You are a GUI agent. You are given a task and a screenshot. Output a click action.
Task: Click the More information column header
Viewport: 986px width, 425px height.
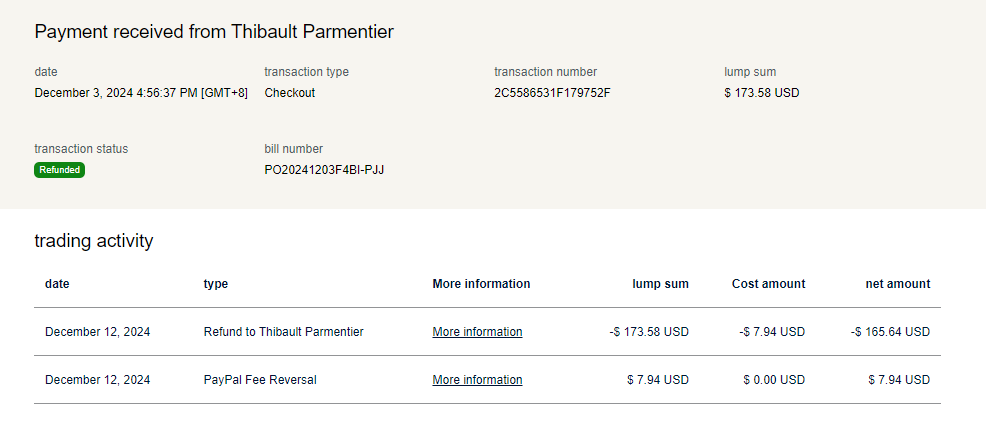click(481, 284)
